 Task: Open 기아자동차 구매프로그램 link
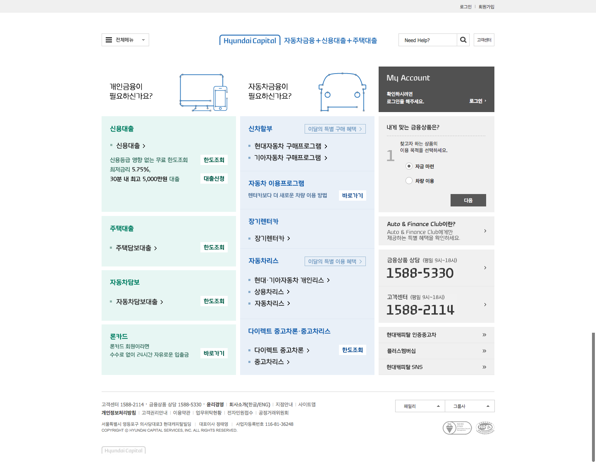point(291,158)
